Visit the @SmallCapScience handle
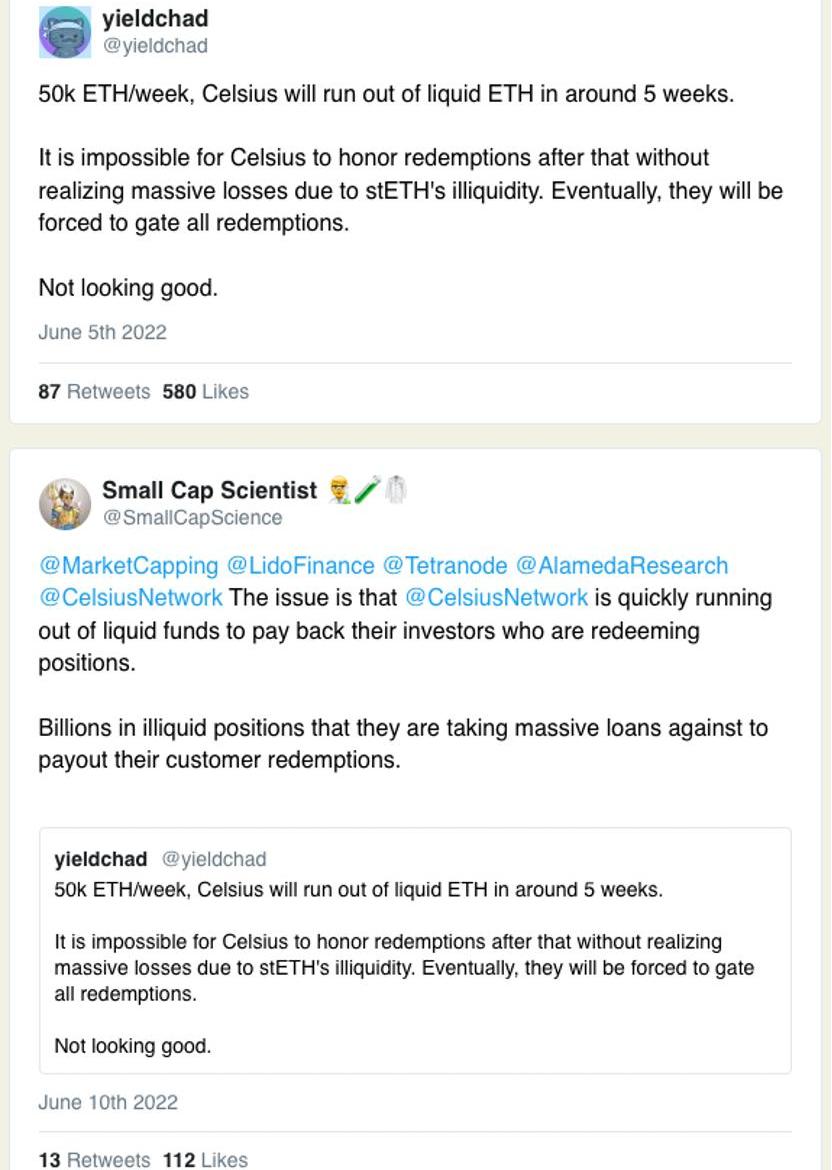Viewport: 832px width, 1170px height. 193,518
